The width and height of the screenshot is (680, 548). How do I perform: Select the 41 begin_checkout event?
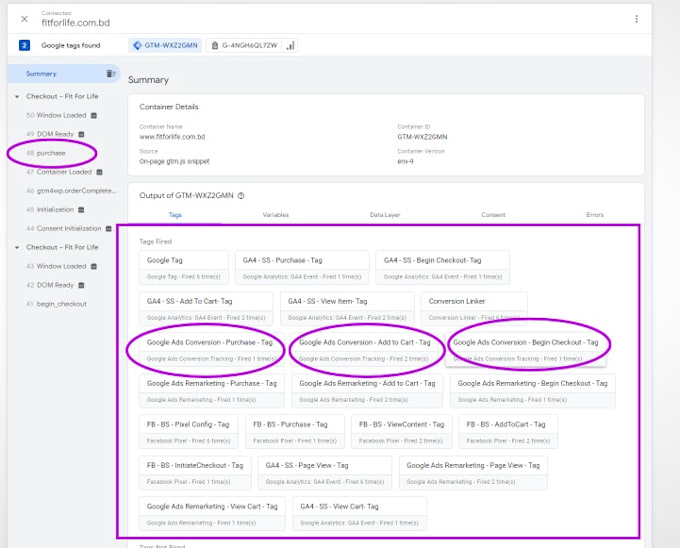tap(56, 304)
